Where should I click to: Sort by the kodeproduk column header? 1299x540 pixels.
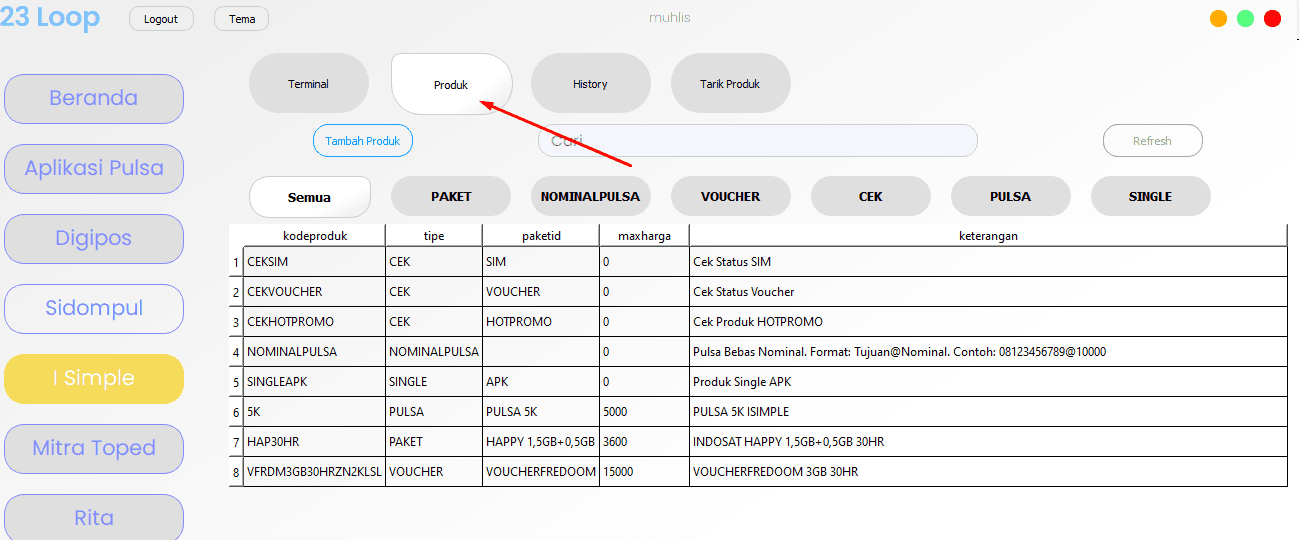314,235
